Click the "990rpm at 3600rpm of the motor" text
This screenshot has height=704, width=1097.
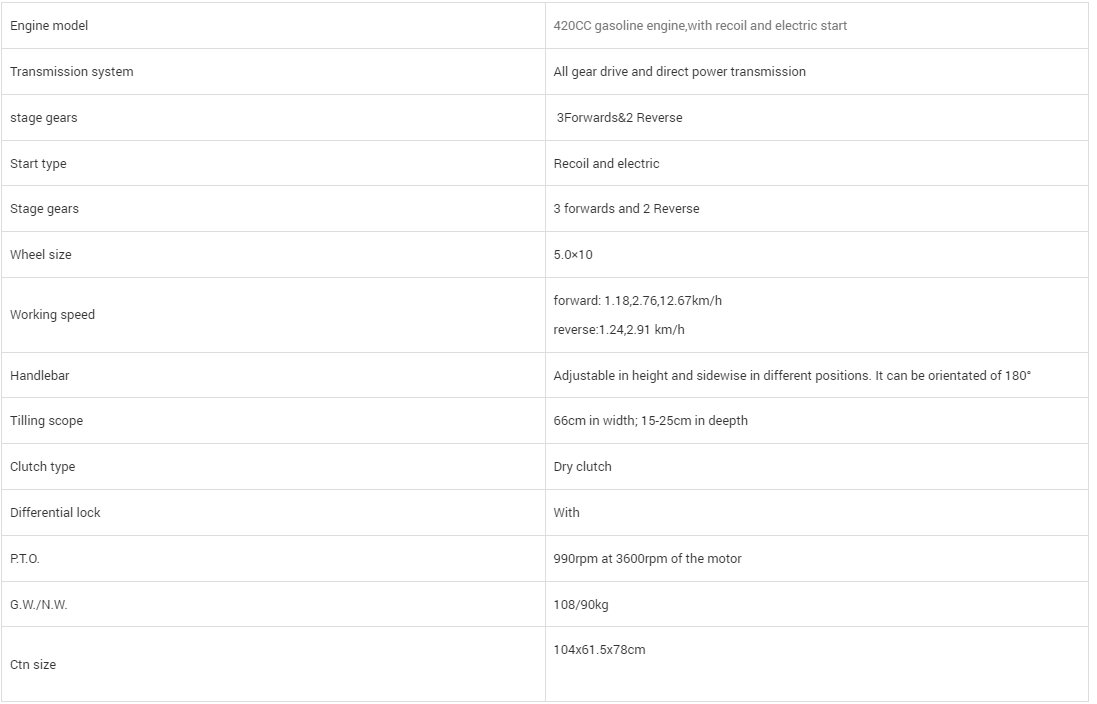647,559
